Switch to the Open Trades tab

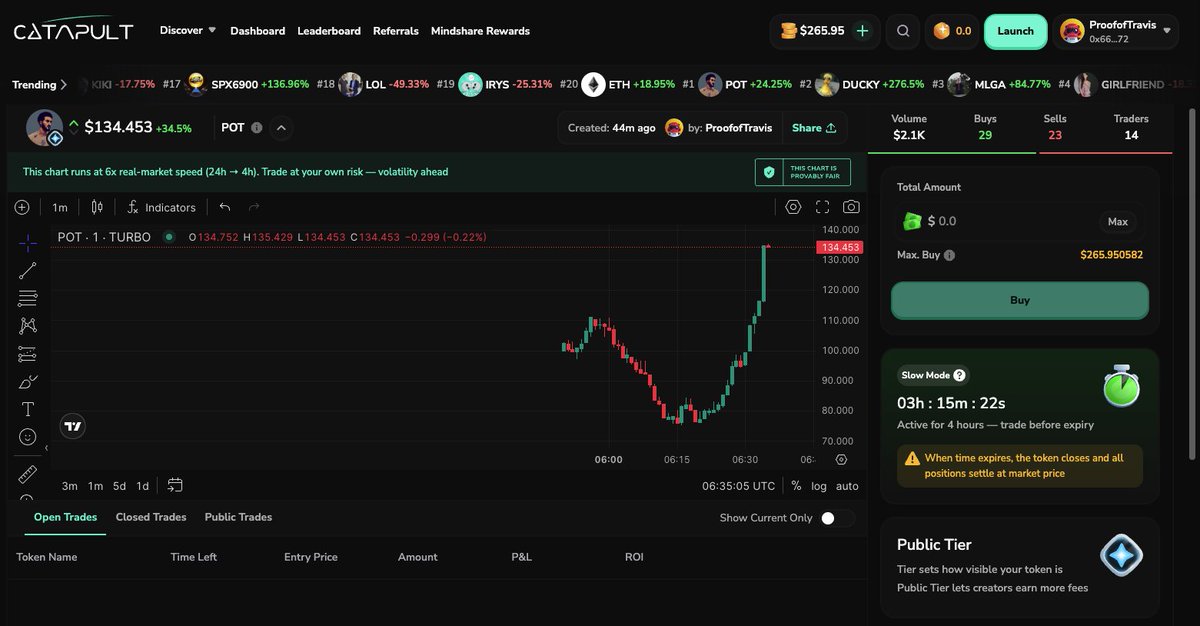[x=65, y=517]
